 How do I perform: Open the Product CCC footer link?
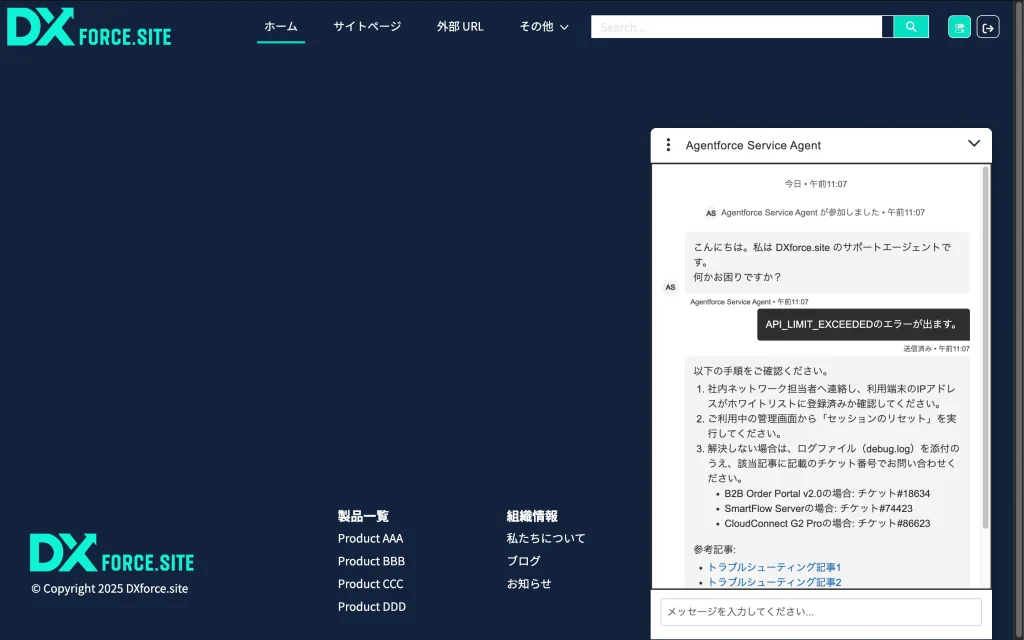pos(370,584)
